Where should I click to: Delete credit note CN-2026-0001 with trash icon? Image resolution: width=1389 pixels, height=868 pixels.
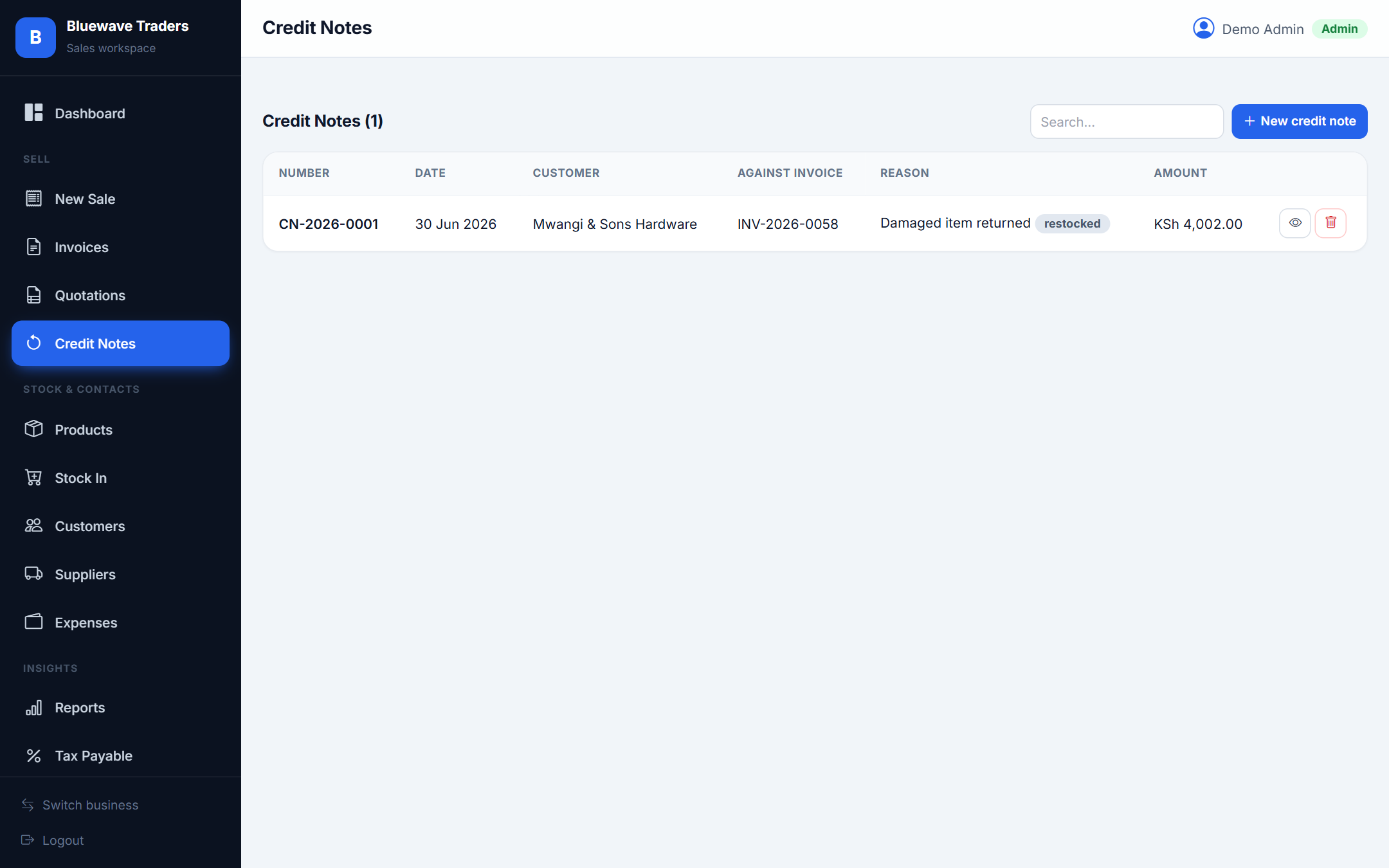pos(1330,223)
